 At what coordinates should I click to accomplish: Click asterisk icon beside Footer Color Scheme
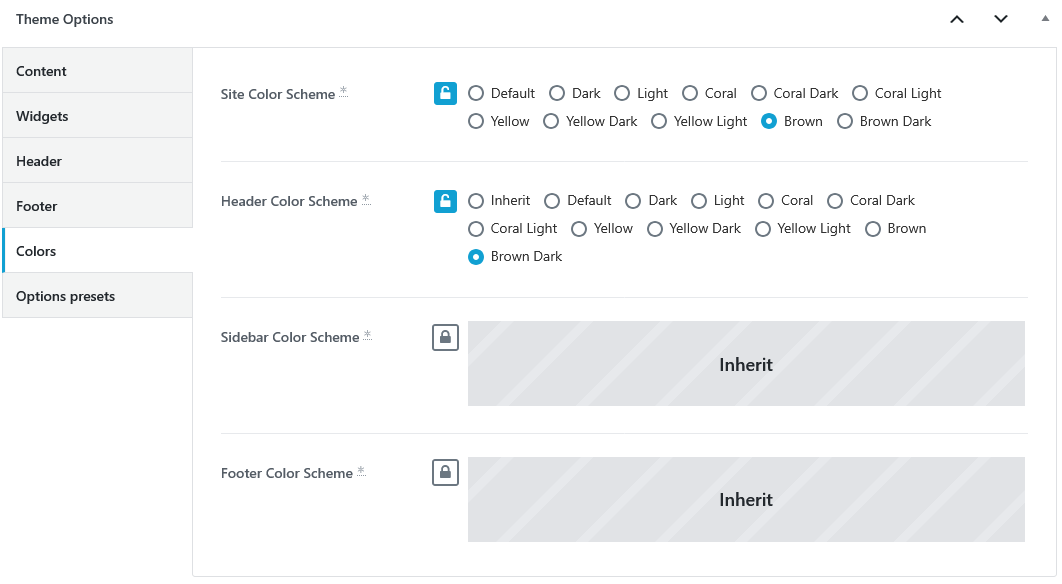tap(361, 471)
